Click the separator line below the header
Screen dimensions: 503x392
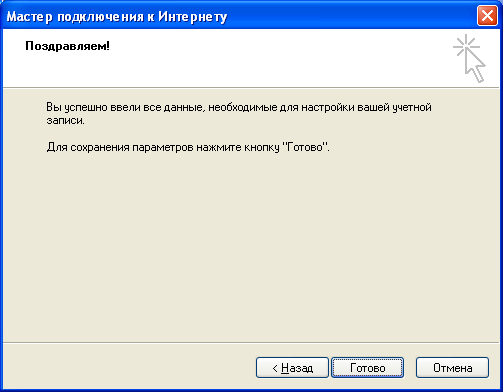point(251,88)
